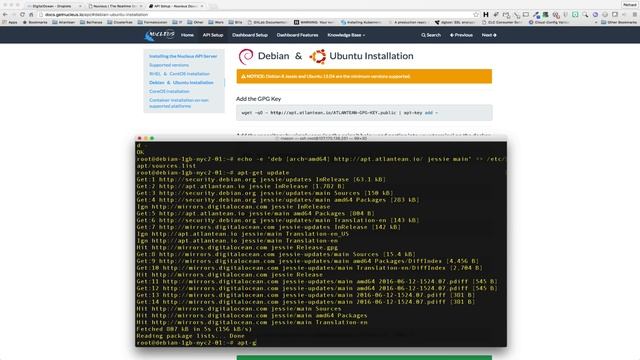Click 'Reading package lists... Done' in terminal
This screenshot has width=640, height=360.
pos(191,336)
